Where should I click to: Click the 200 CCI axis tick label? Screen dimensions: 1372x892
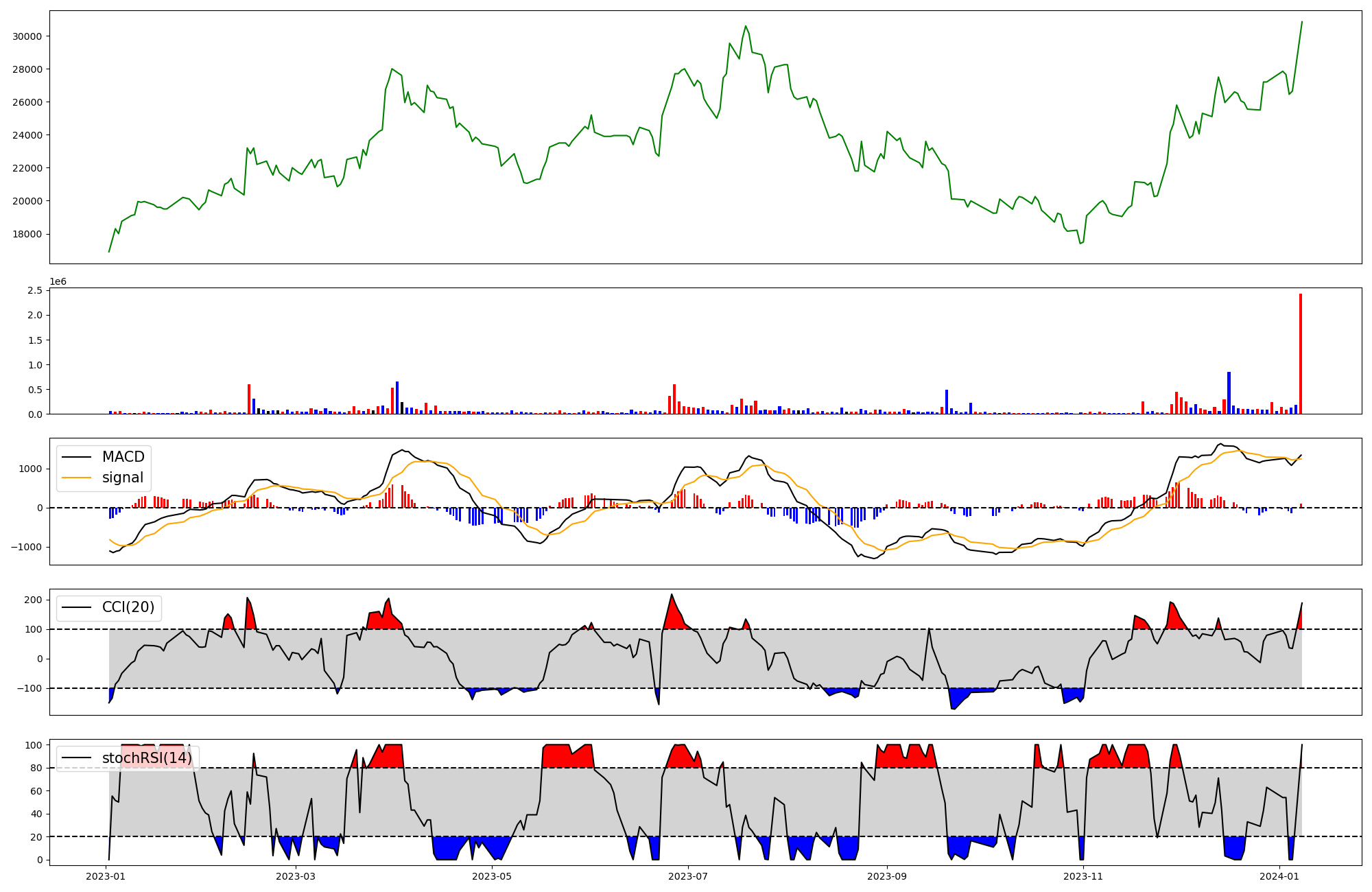33,600
